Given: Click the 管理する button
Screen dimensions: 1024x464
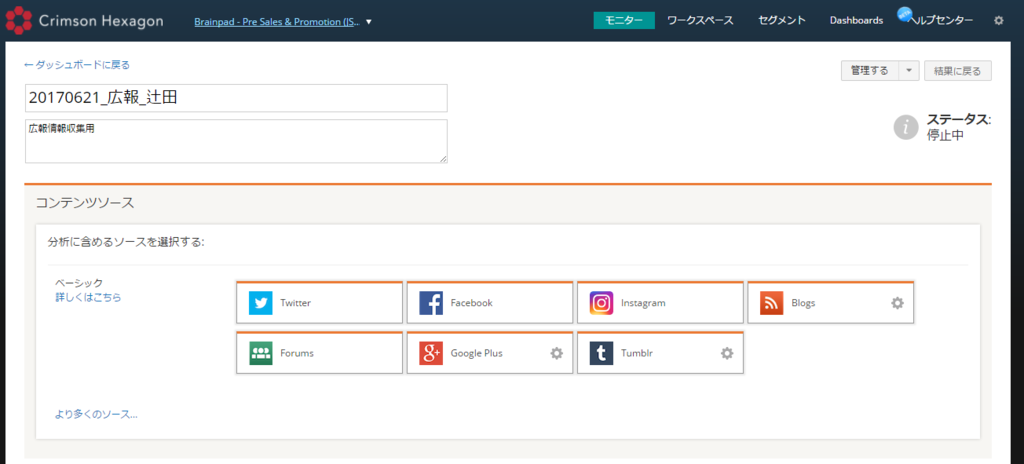Looking at the screenshot, I should [x=870, y=71].
